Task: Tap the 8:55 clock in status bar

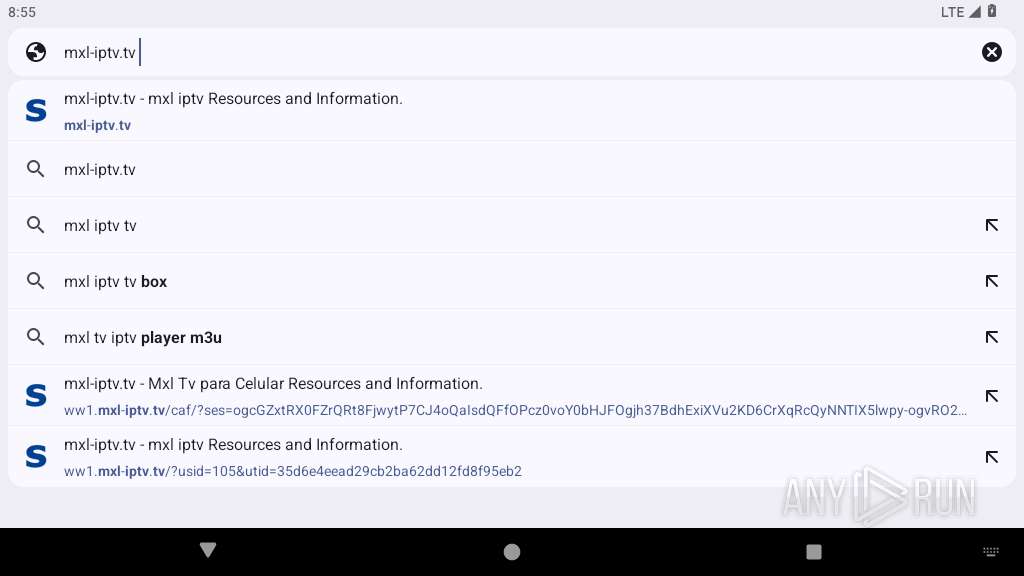Action: tap(22, 12)
